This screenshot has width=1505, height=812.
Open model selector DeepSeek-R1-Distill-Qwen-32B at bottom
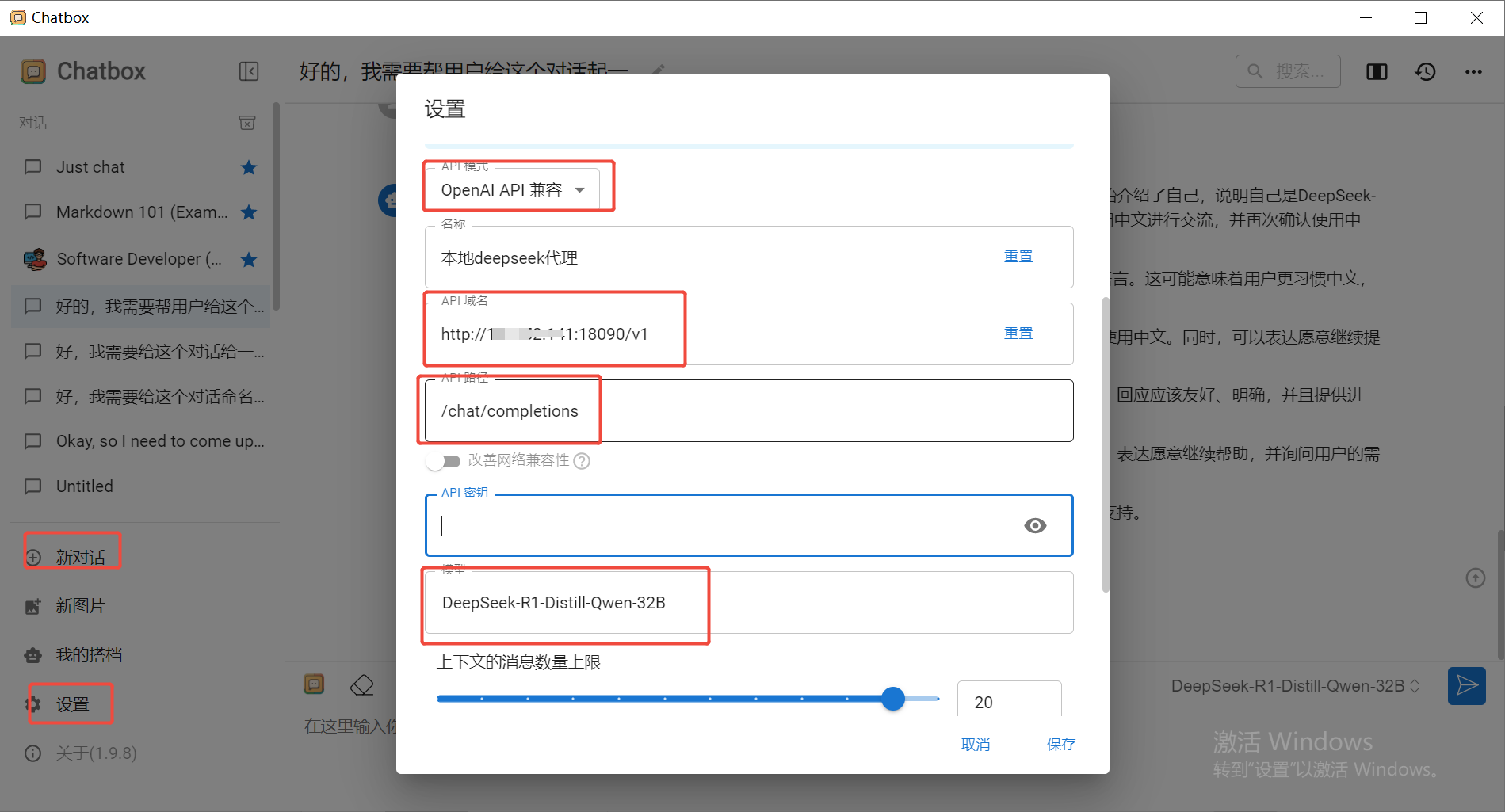[1294, 686]
